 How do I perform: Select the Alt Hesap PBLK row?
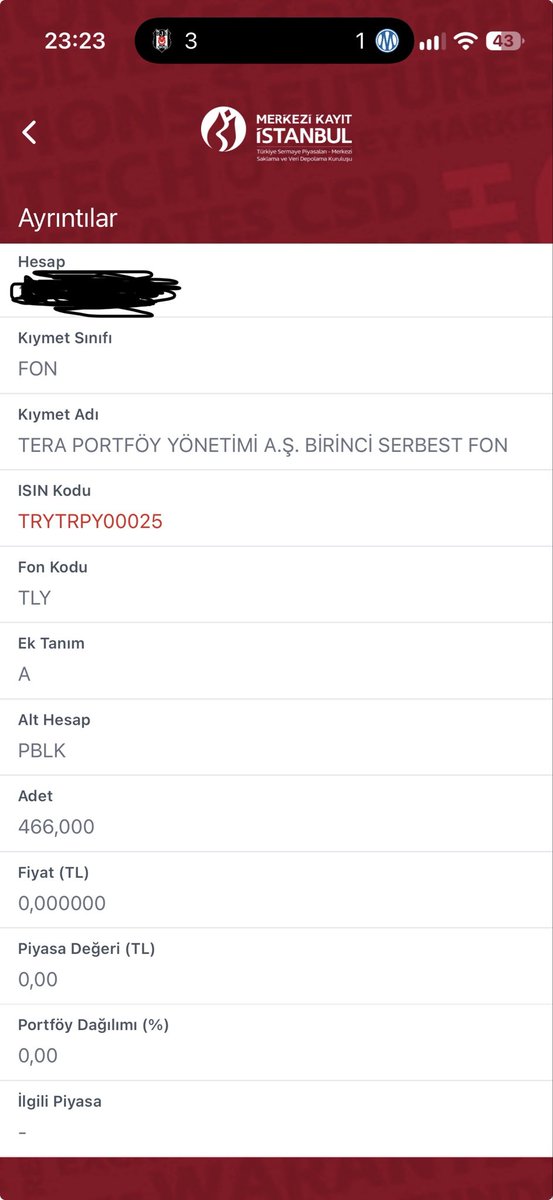pyautogui.click(x=276, y=737)
